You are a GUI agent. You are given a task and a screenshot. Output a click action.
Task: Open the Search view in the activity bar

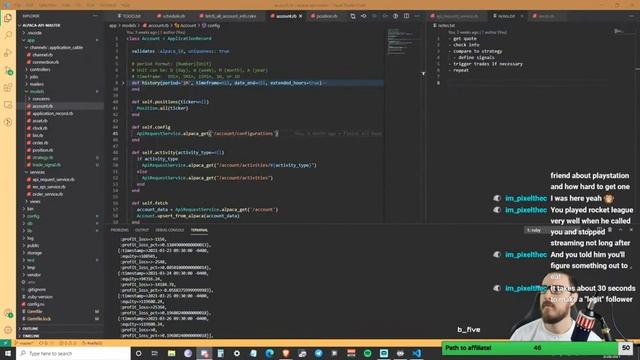point(8,36)
